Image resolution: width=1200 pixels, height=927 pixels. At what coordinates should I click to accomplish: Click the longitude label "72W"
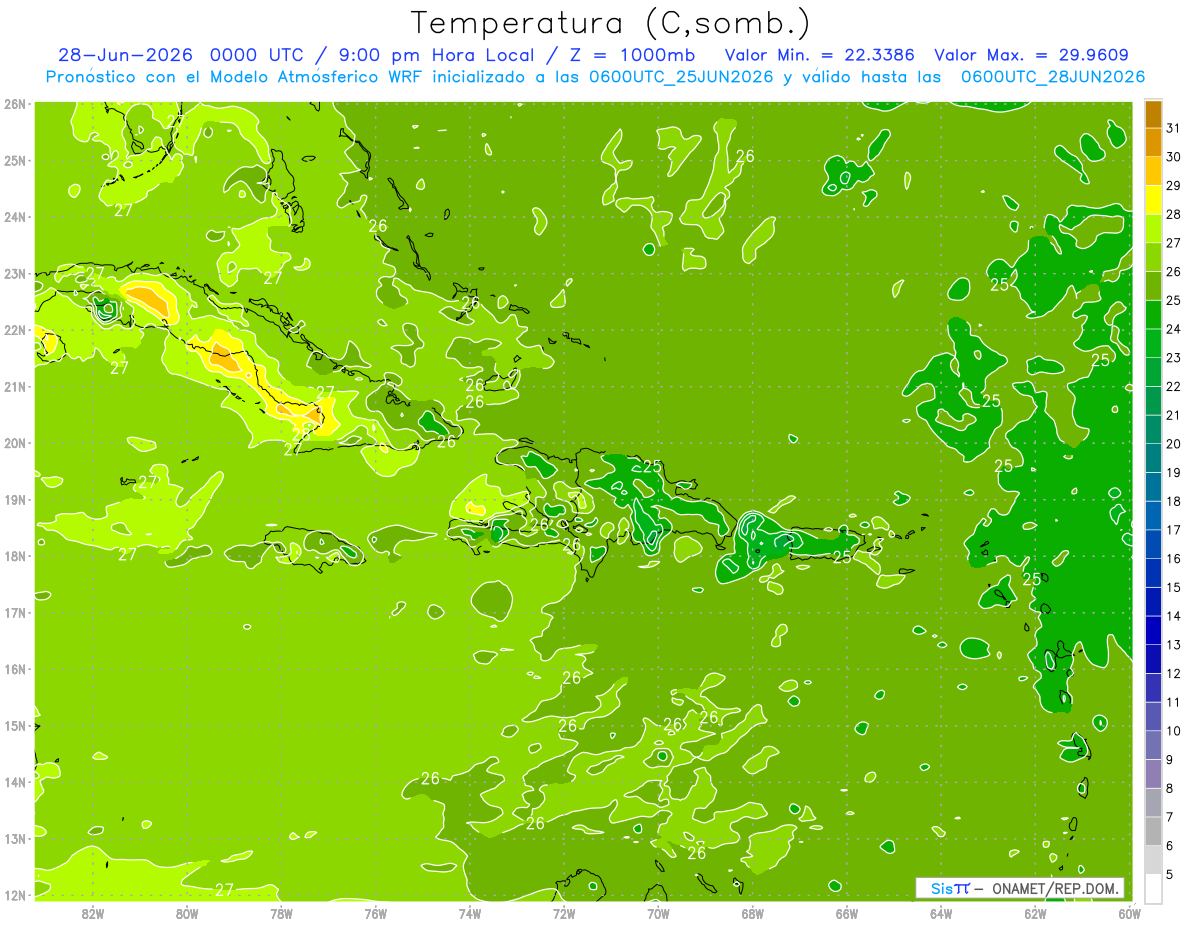click(x=564, y=913)
